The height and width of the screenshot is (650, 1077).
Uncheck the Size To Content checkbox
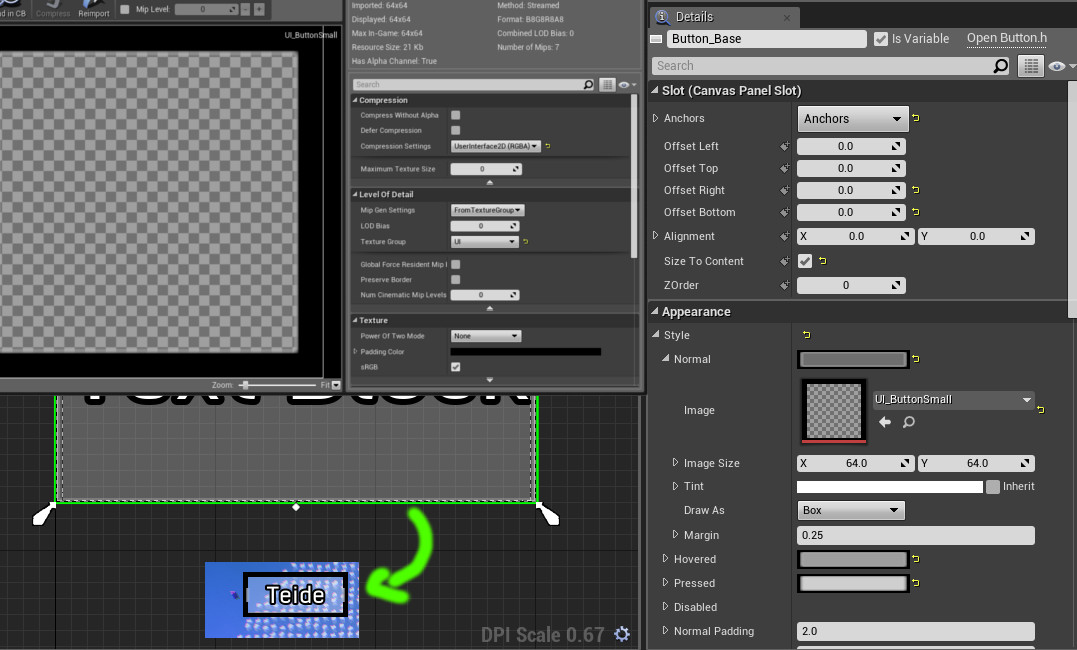pyautogui.click(x=805, y=261)
